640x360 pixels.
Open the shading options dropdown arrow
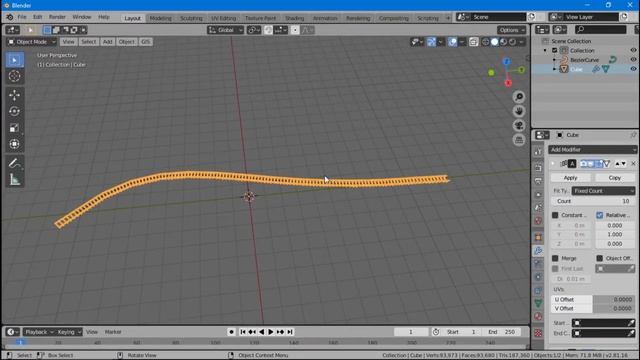coord(522,42)
